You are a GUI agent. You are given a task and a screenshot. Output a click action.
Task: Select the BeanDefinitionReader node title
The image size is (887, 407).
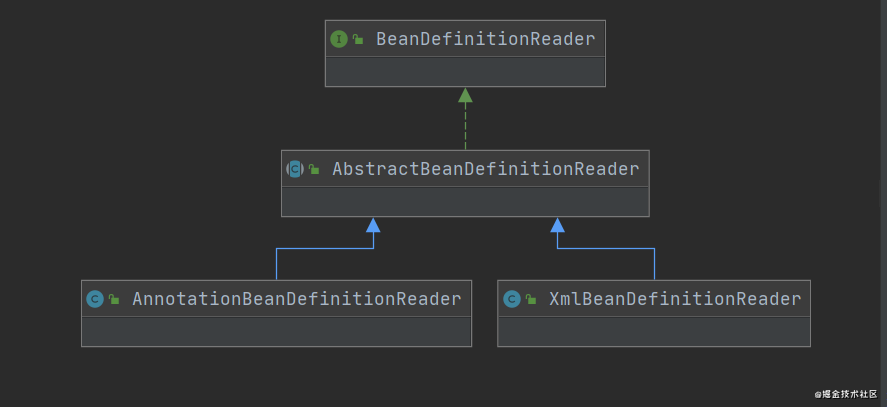[485, 39]
